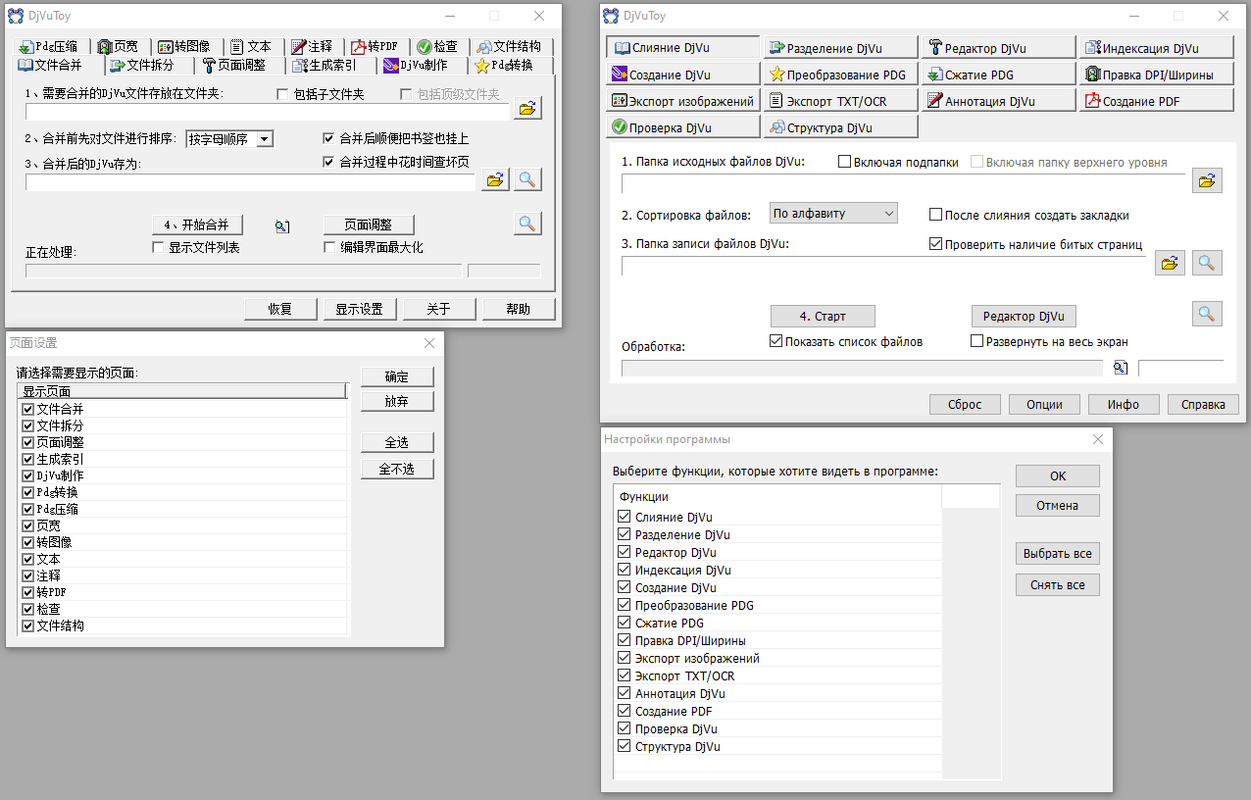Click the folder browse icon for the Chinese DjVu source folder
1251x800 pixels.
point(528,109)
